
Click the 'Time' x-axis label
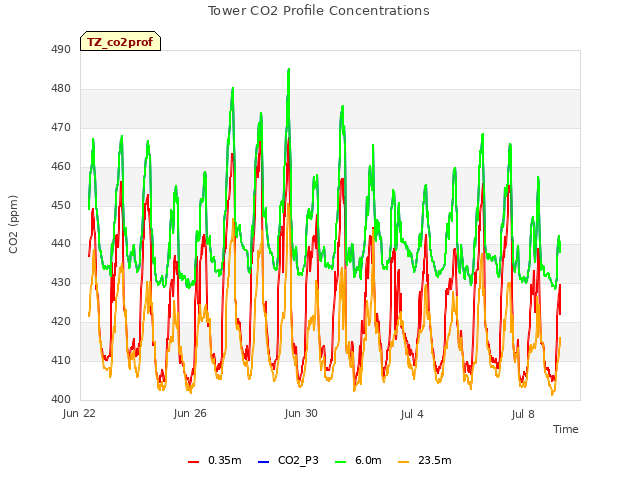565,429
